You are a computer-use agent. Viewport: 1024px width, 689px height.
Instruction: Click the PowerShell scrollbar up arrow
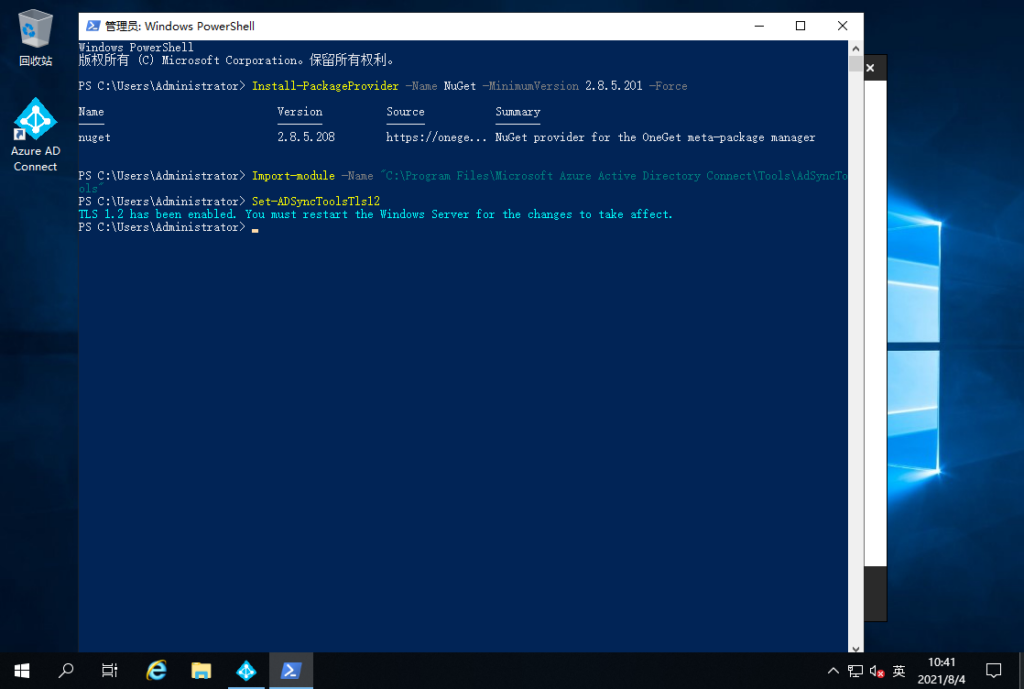click(855, 47)
